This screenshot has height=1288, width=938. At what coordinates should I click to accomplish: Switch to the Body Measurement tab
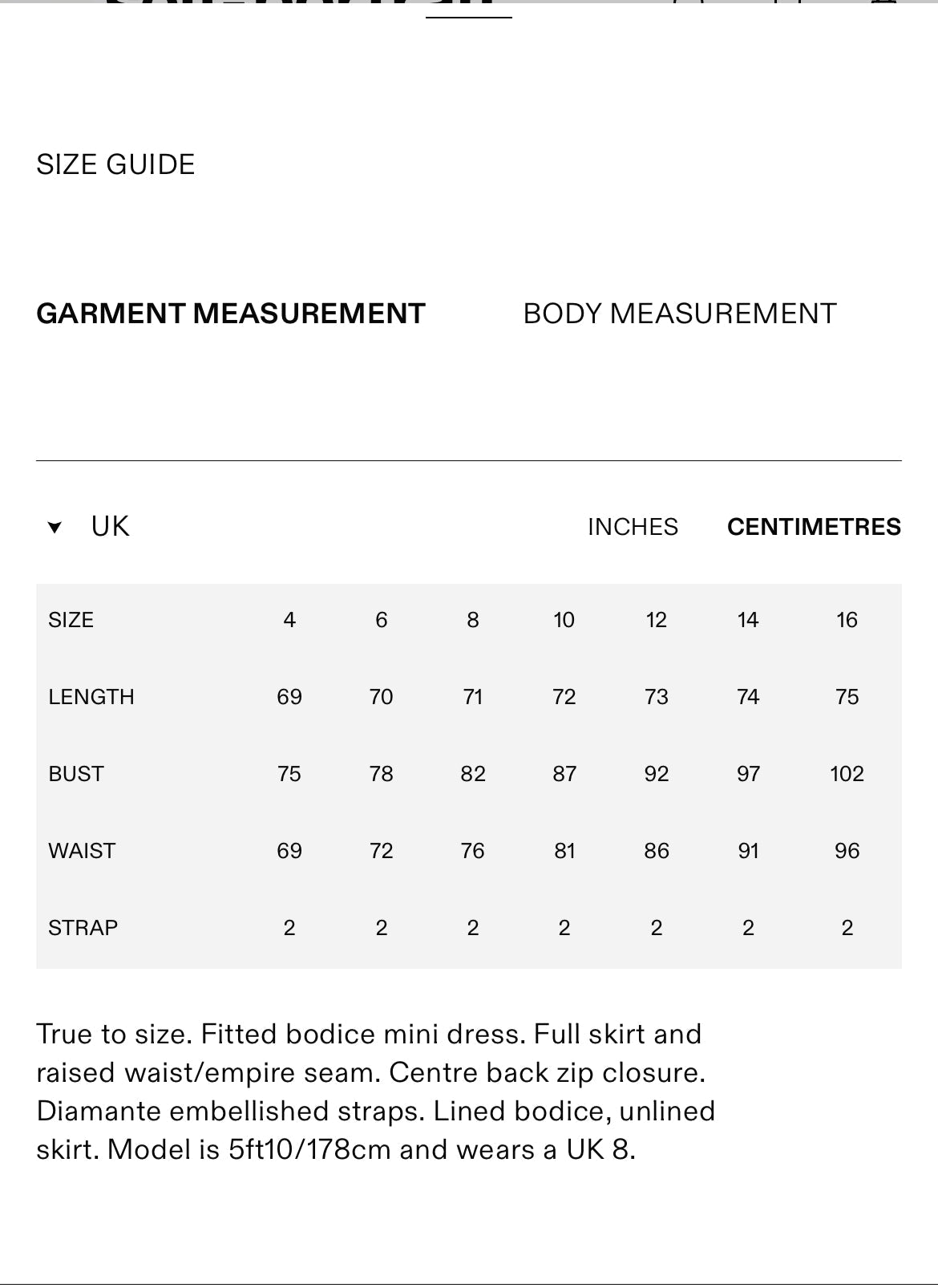coord(680,314)
